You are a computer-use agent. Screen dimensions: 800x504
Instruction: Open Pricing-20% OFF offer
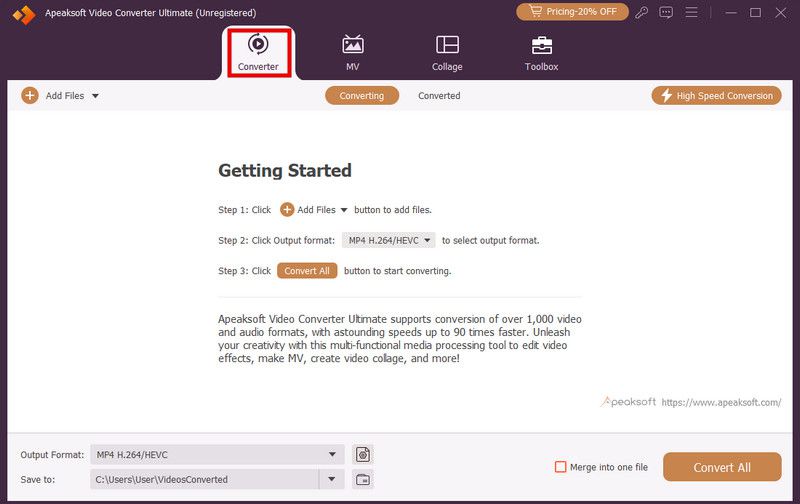click(x=572, y=12)
